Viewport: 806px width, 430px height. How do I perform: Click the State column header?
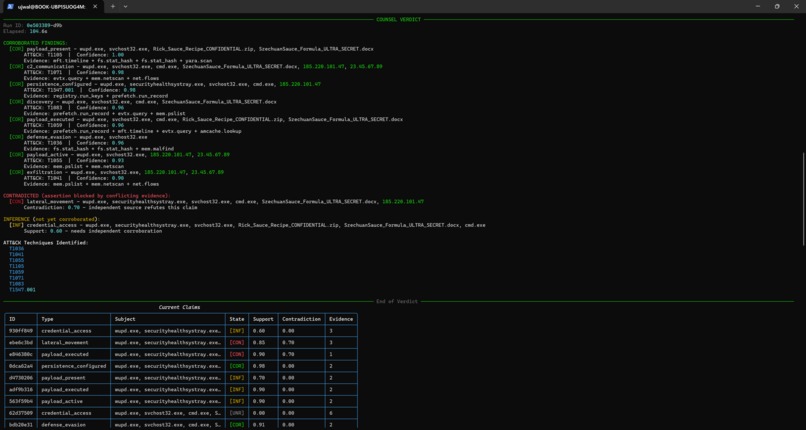coord(237,319)
